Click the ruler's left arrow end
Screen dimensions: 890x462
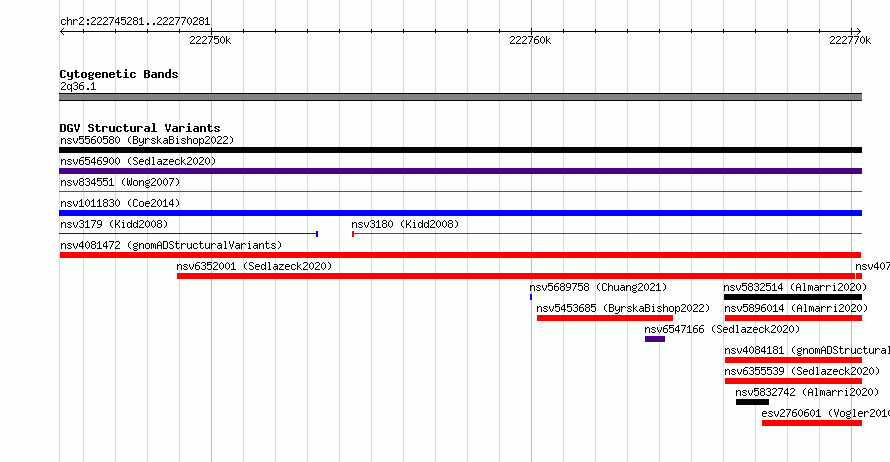tap(62, 31)
